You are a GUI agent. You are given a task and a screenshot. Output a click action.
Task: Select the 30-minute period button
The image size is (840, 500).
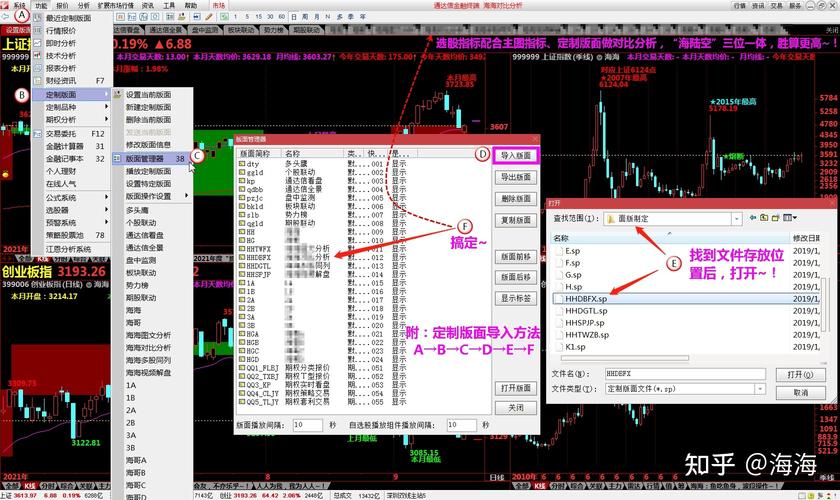[x=270, y=17]
